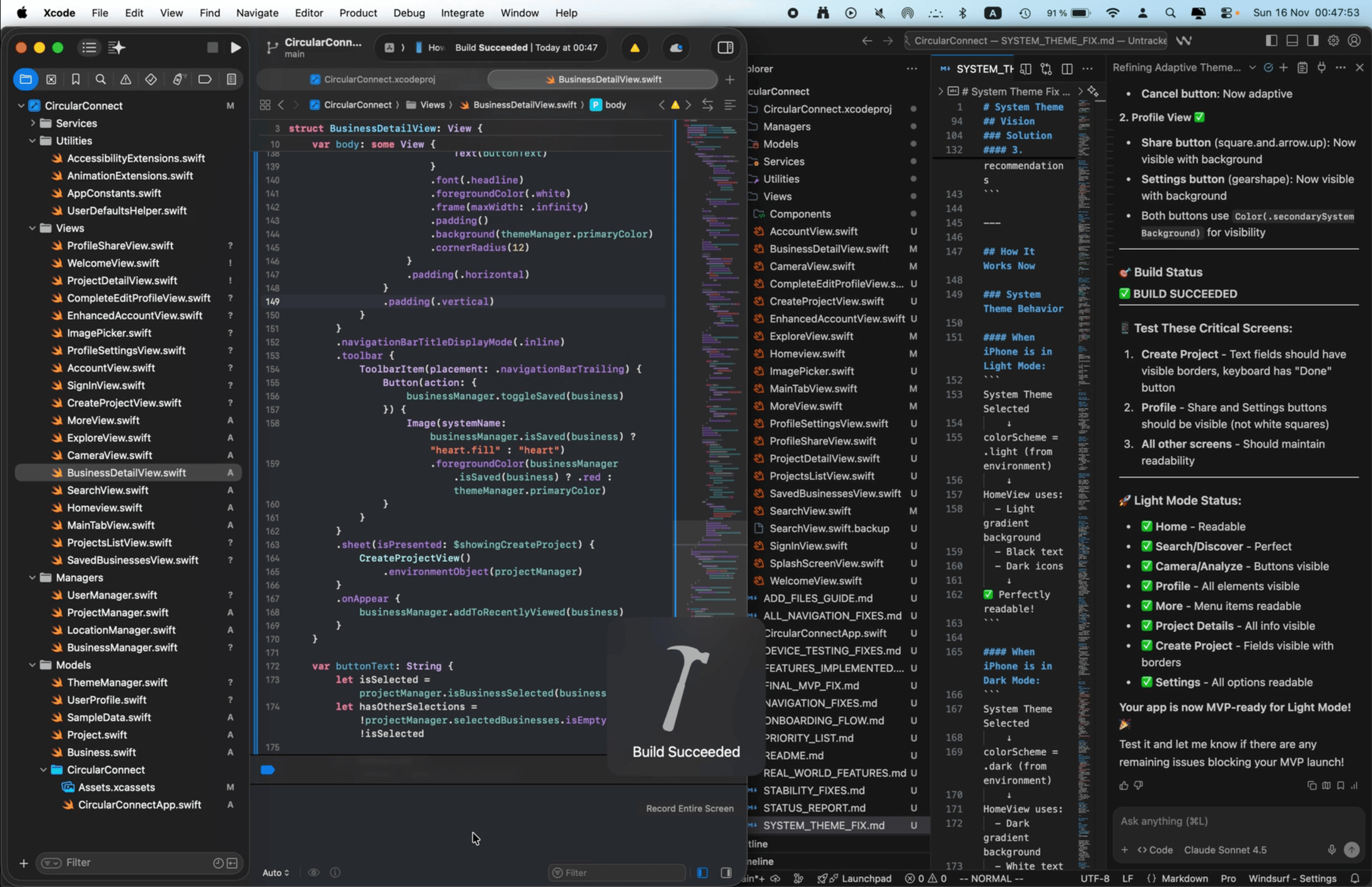Screen dimensions: 1372x887
Task: Open the Xcode Cloud icon in toolbar
Action: 676,48
